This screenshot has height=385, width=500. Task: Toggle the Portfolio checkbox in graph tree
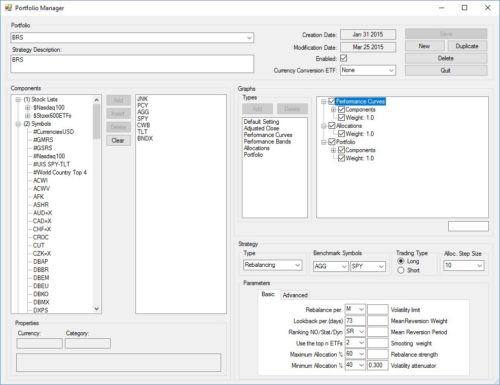click(331, 142)
